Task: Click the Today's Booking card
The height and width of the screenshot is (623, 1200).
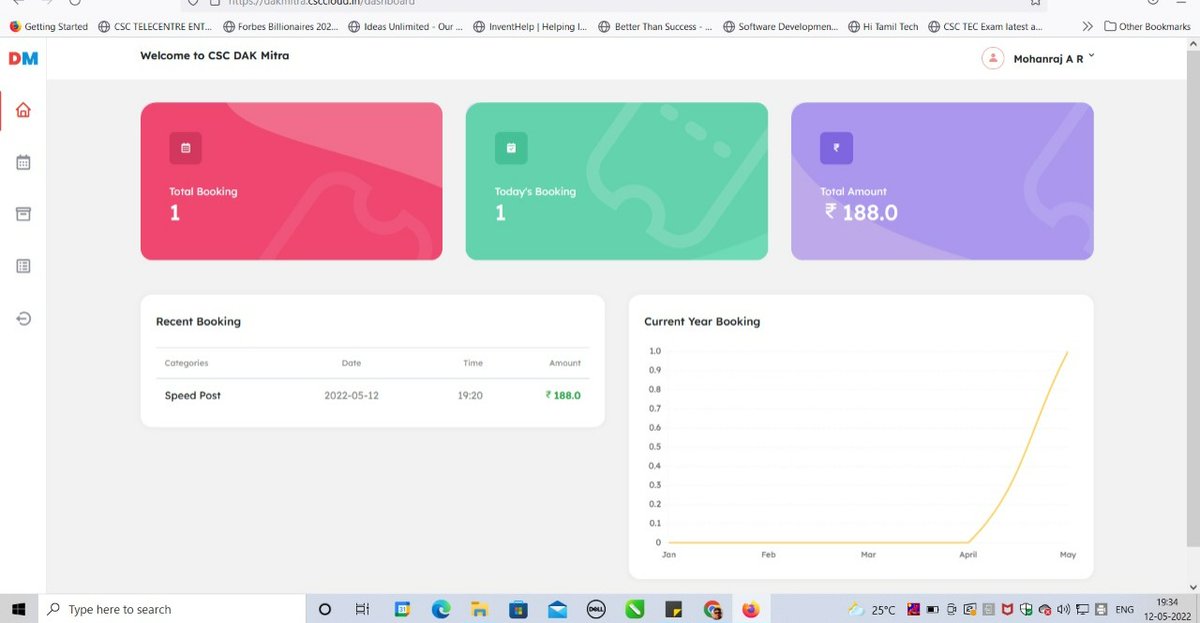Action: click(x=617, y=181)
